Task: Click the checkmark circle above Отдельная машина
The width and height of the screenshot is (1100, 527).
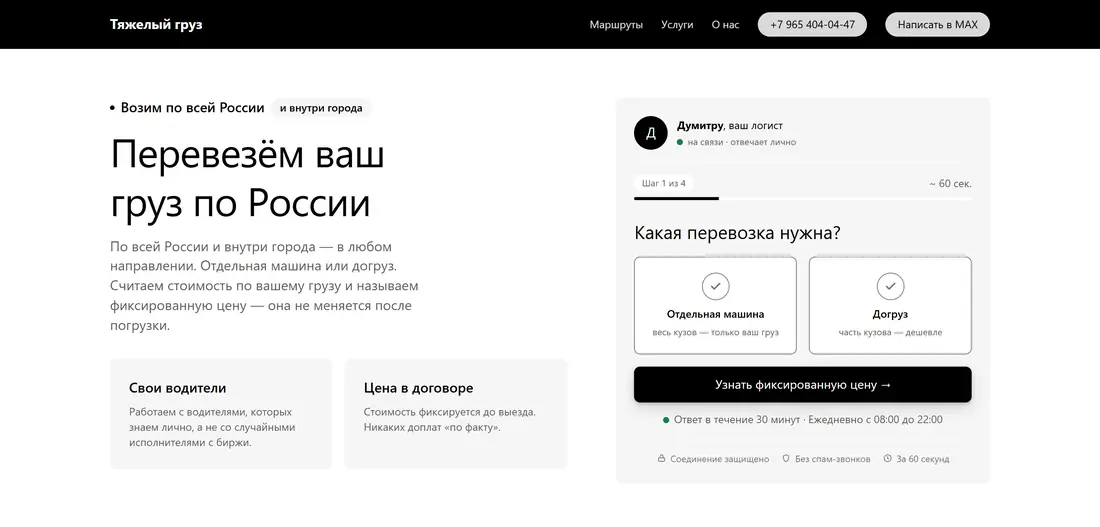Action: click(x=716, y=286)
